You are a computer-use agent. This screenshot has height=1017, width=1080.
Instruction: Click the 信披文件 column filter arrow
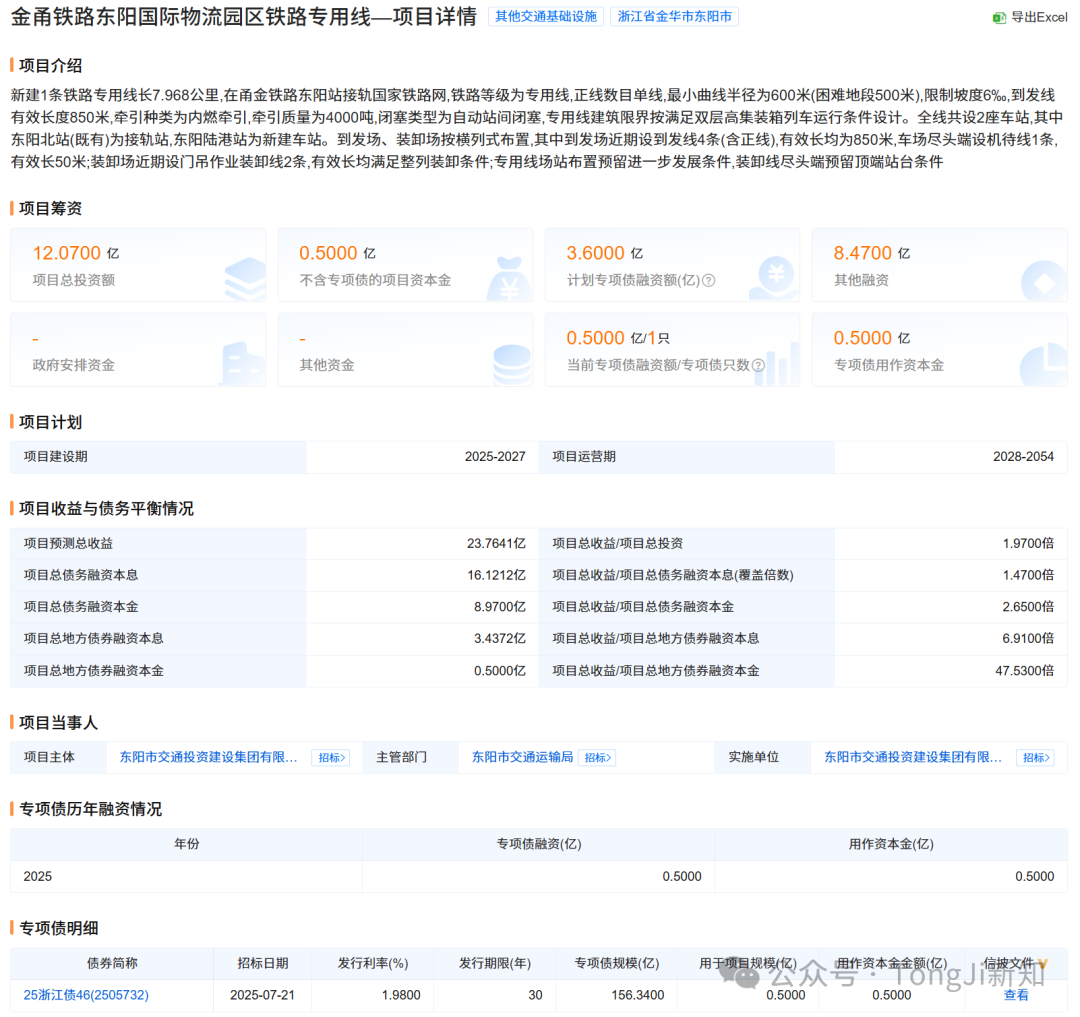tap(1042, 964)
